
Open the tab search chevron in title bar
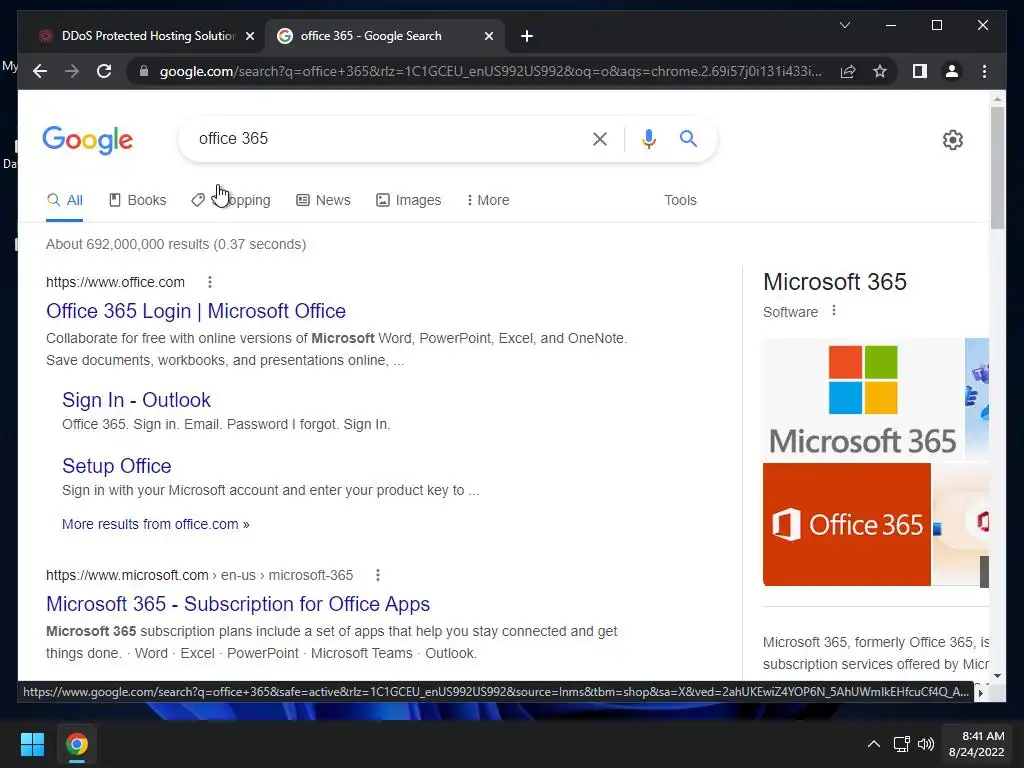[x=844, y=25]
